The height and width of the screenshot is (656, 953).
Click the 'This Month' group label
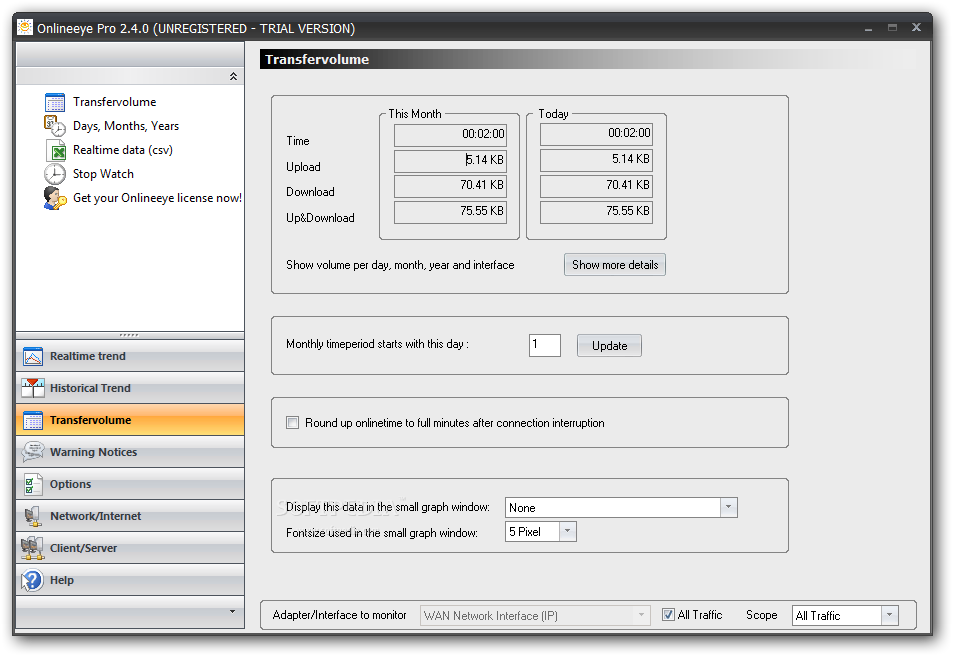[415, 114]
